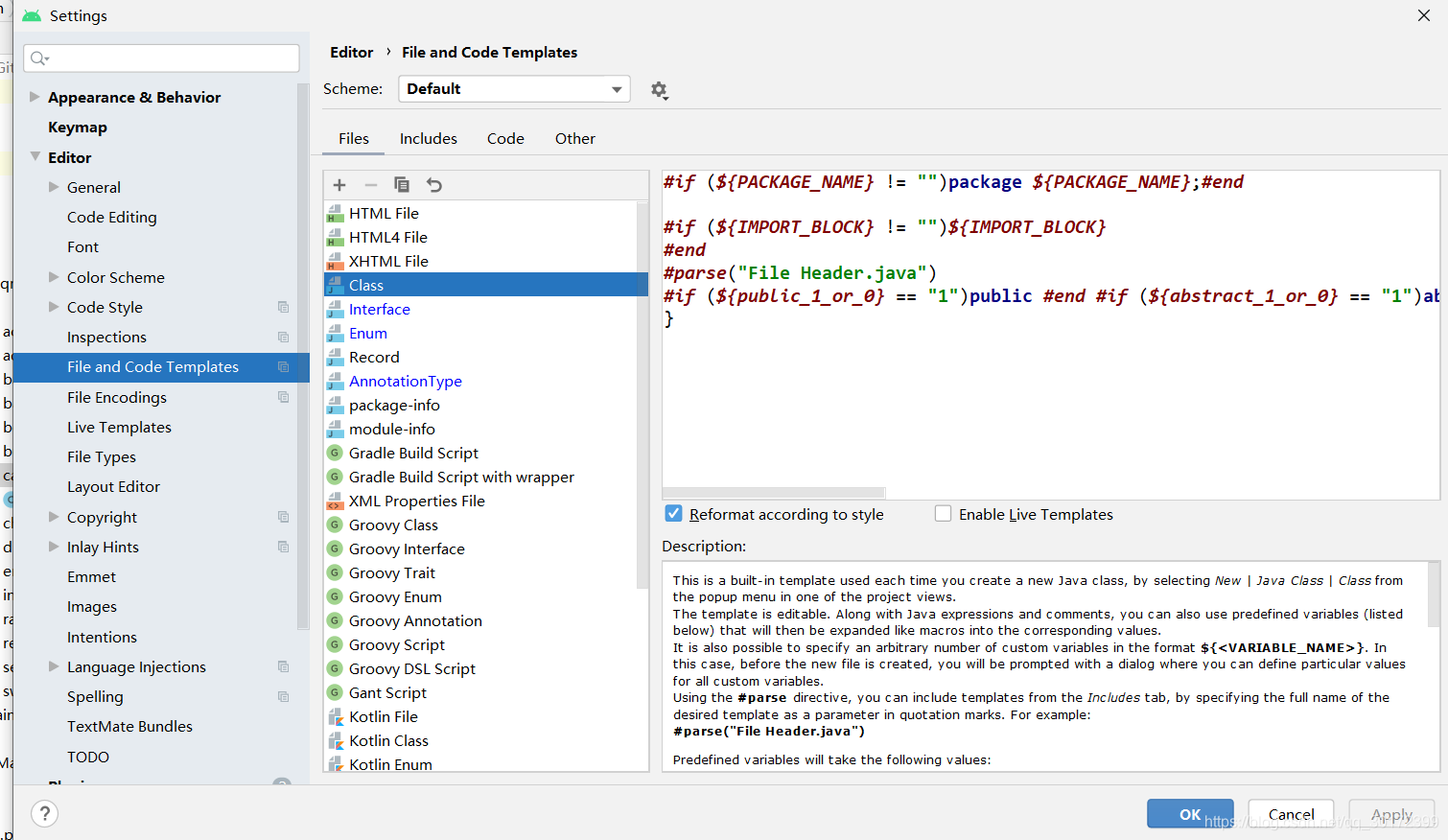Click the description pane scrollbar
This screenshot has width=1448, height=840.
pos(1435,595)
